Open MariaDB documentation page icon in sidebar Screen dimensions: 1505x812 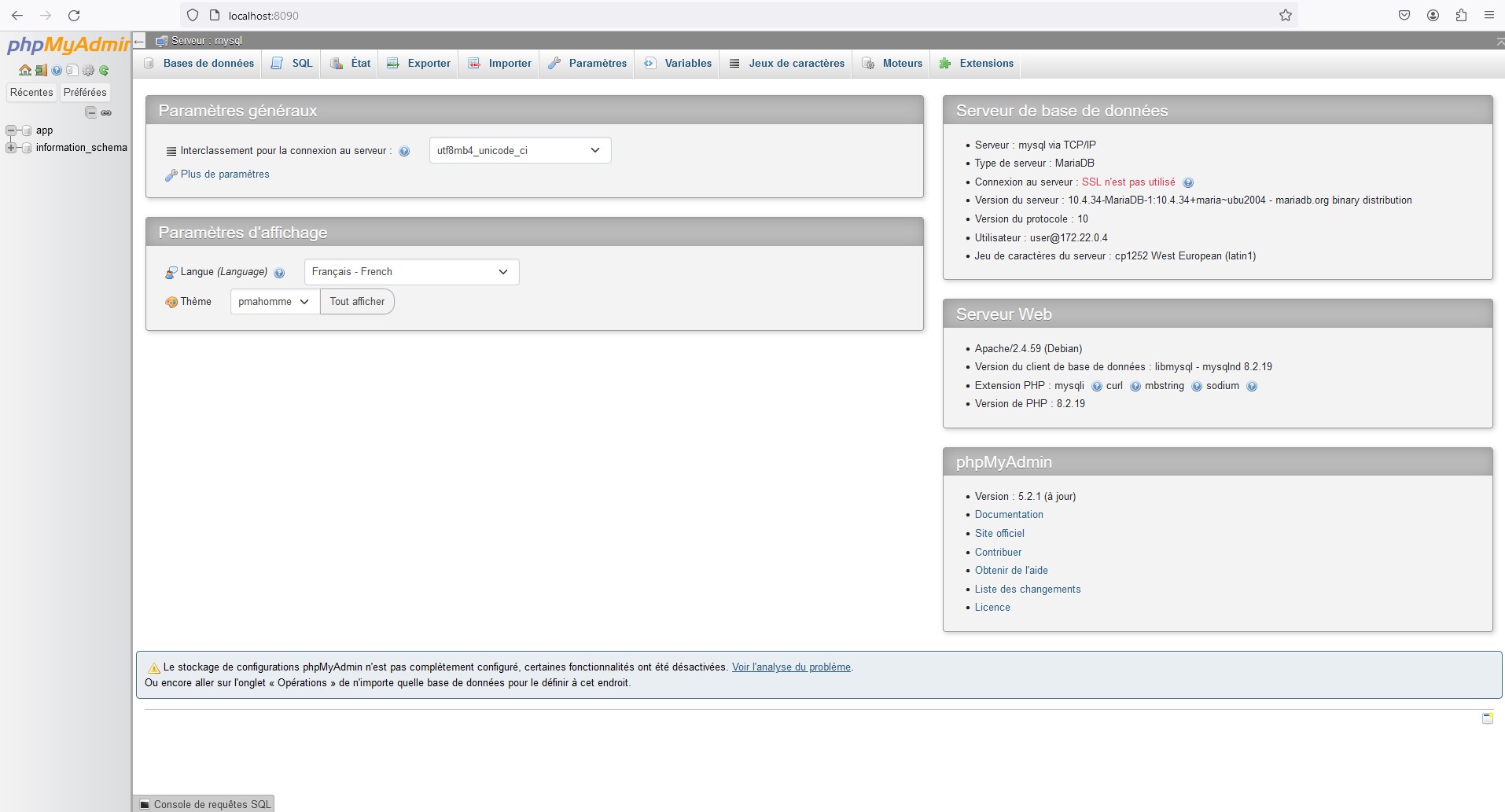pos(72,70)
